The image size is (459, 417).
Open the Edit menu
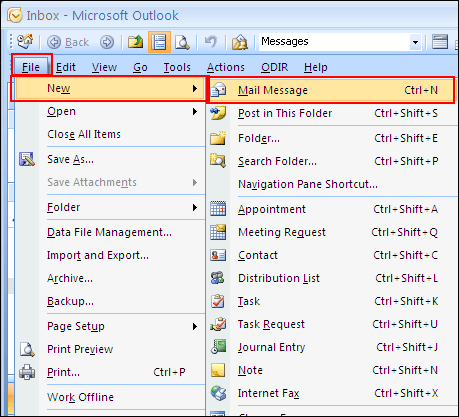pos(66,67)
